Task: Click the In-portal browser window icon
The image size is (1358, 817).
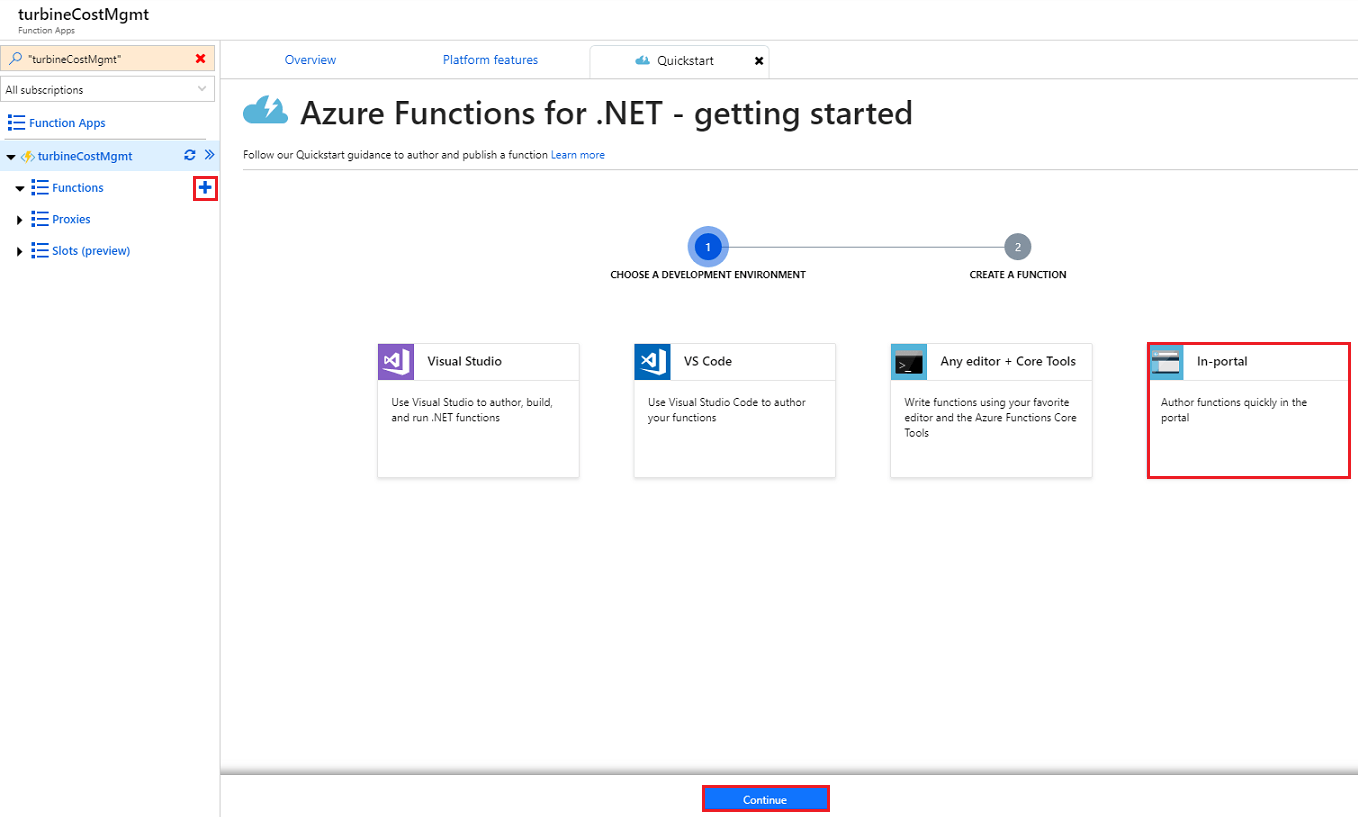Action: pos(1166,361)
